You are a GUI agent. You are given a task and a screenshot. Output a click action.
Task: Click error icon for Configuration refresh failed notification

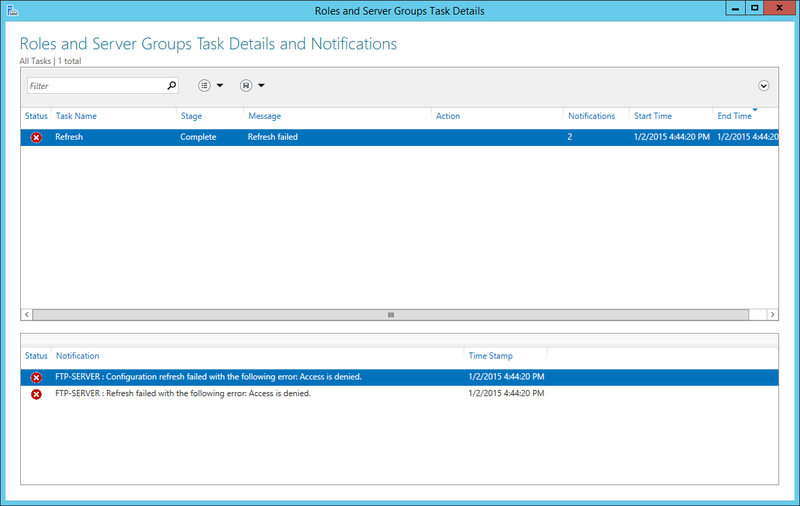coord(36,377)
